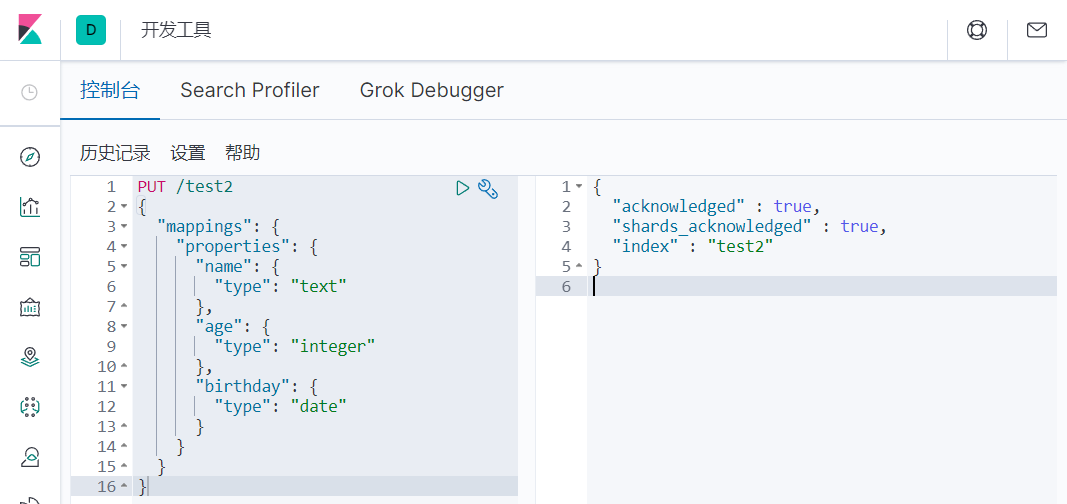Click "date" type value
The width and height of the screenshot is (1067, 504).
coord(318,407)
